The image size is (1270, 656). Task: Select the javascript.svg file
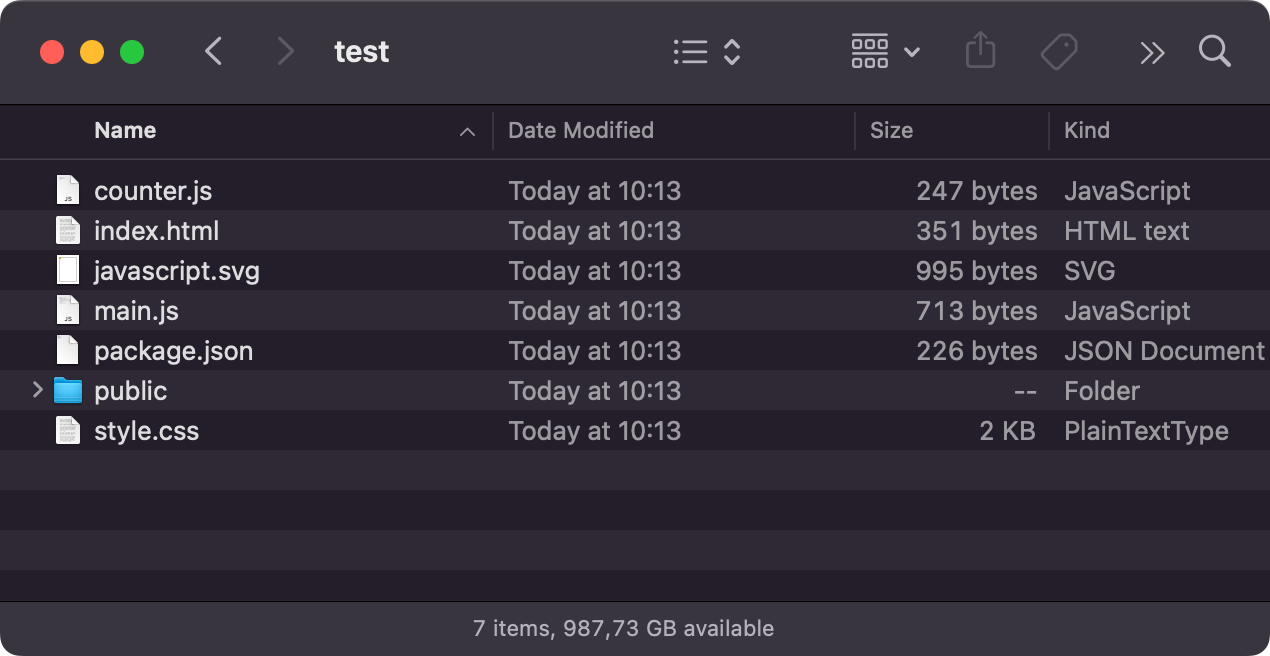coord(176,271)
